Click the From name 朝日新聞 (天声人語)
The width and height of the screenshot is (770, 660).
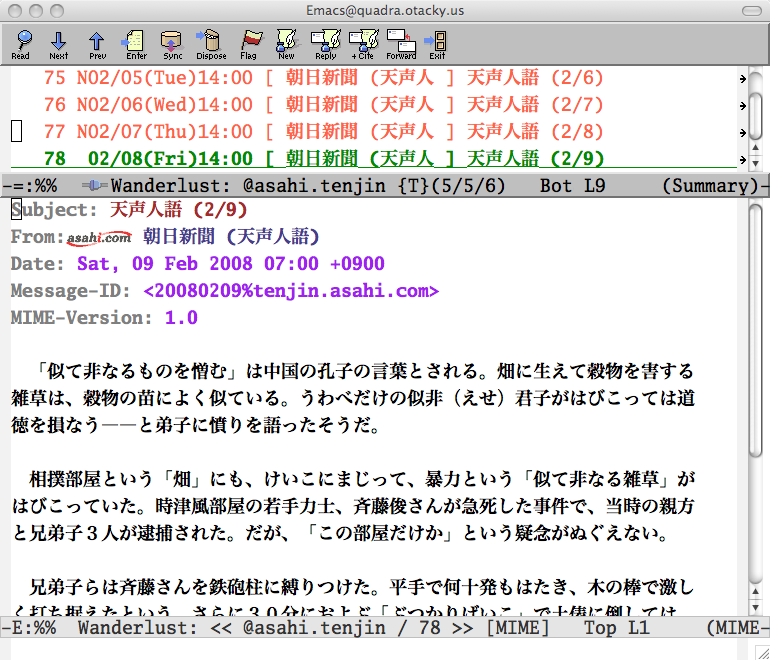click(x=231, y=237)
